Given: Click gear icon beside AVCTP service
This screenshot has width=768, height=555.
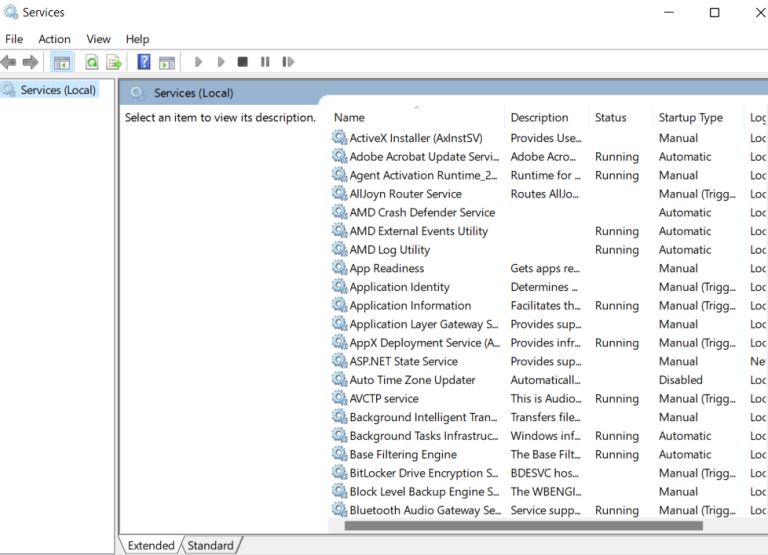Looking at the screenshot, I should tap(339, 398).
